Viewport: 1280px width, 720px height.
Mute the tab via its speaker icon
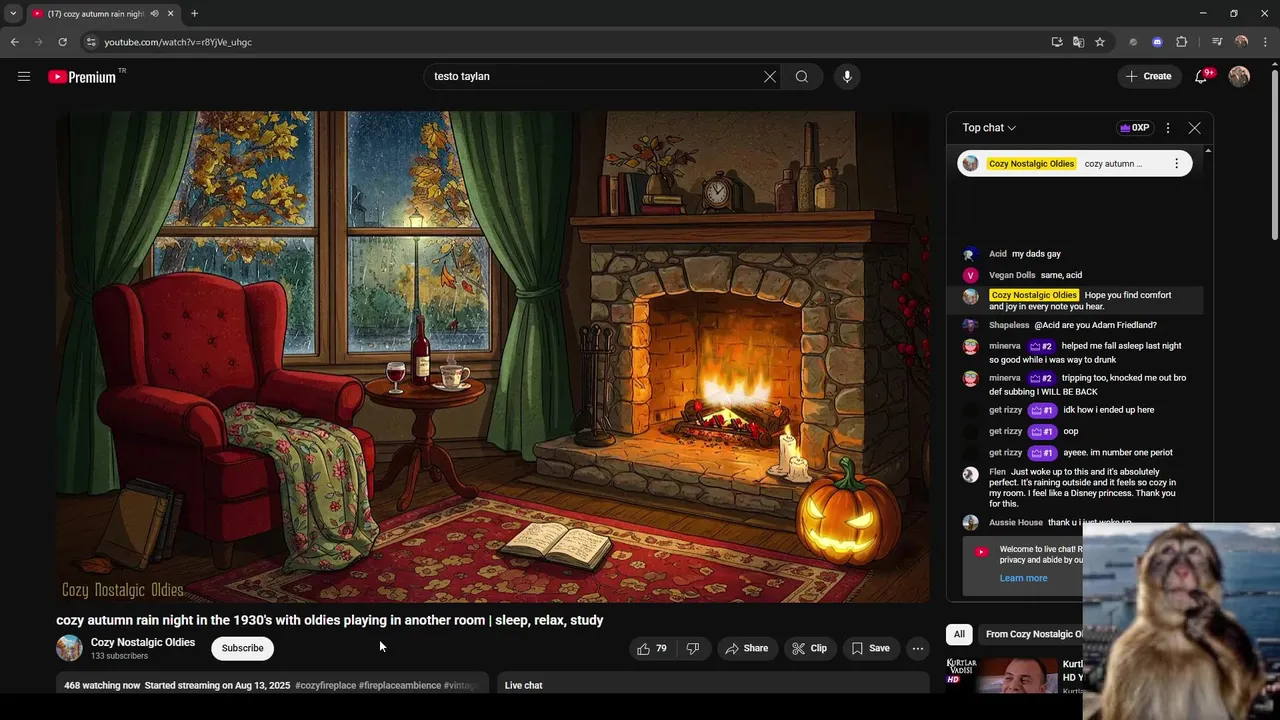(x=155, y=14)
